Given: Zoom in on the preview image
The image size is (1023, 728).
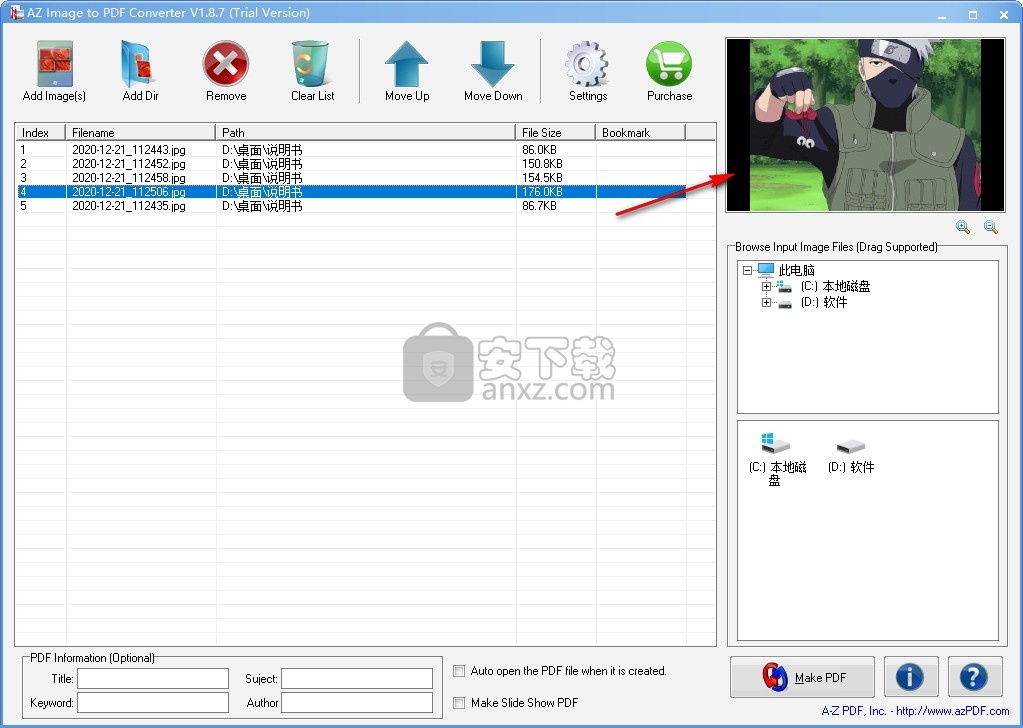Looking at the screenshot, I should (963, 227).
